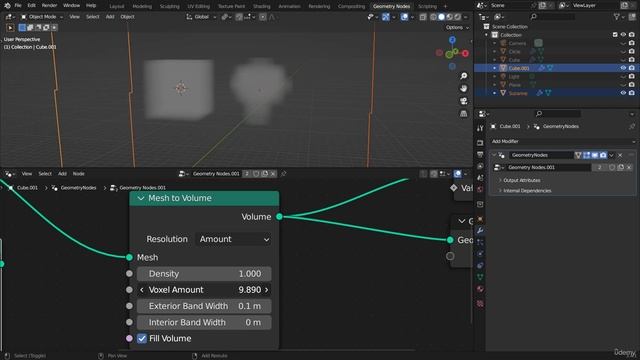Select the Tweak tool arrow icon

(10, 27)
